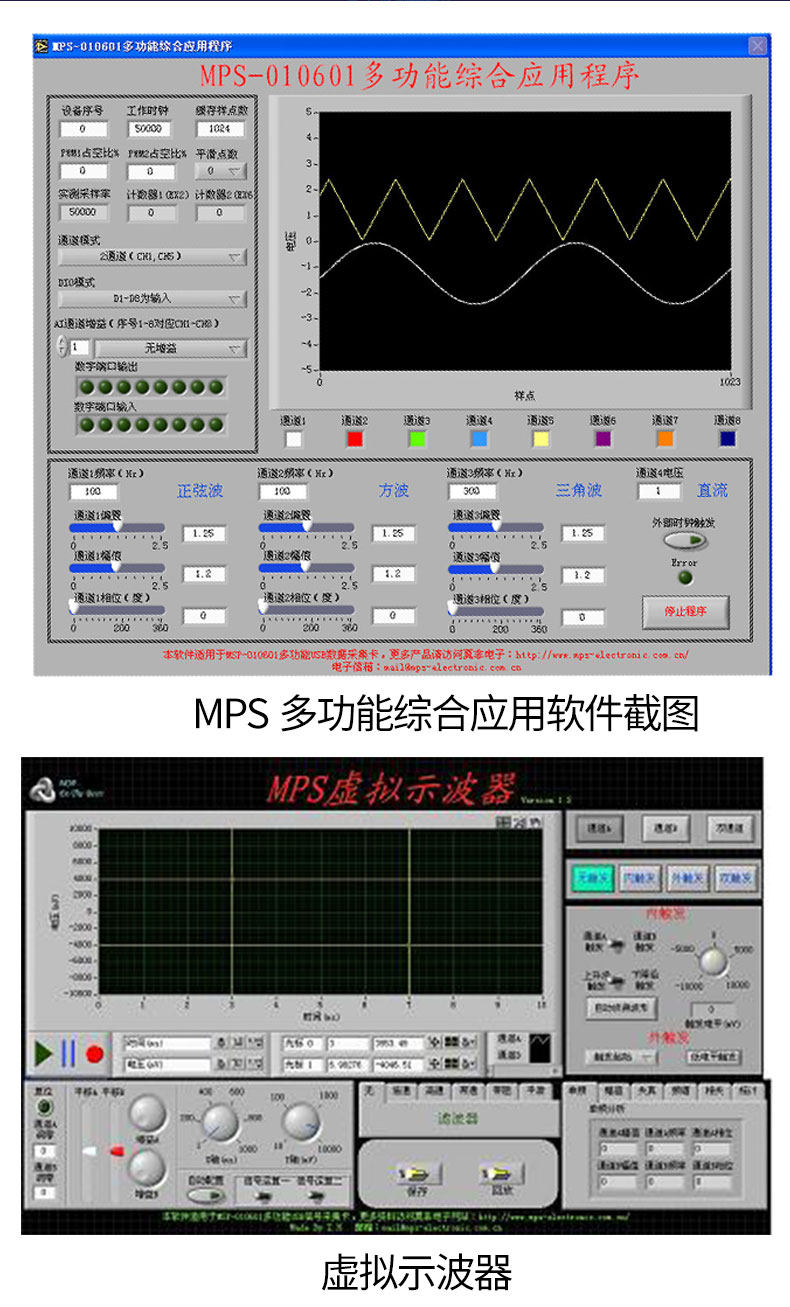The image size is (790, 1307).
Task: Click the T轴(ms) time base knob
Action: click(x=220, y=1124)
